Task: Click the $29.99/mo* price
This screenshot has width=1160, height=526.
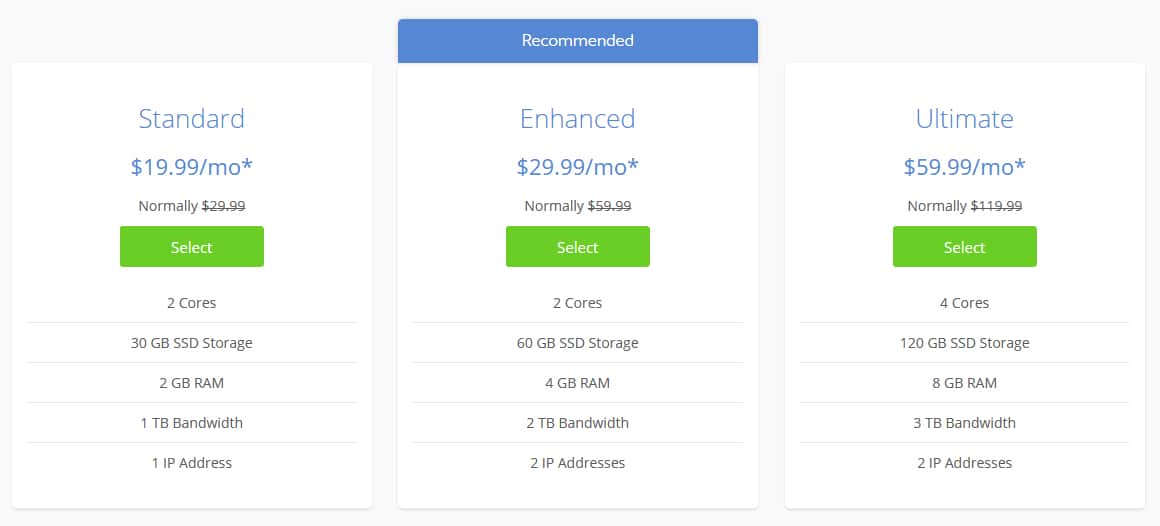Action: coord(578,166)
